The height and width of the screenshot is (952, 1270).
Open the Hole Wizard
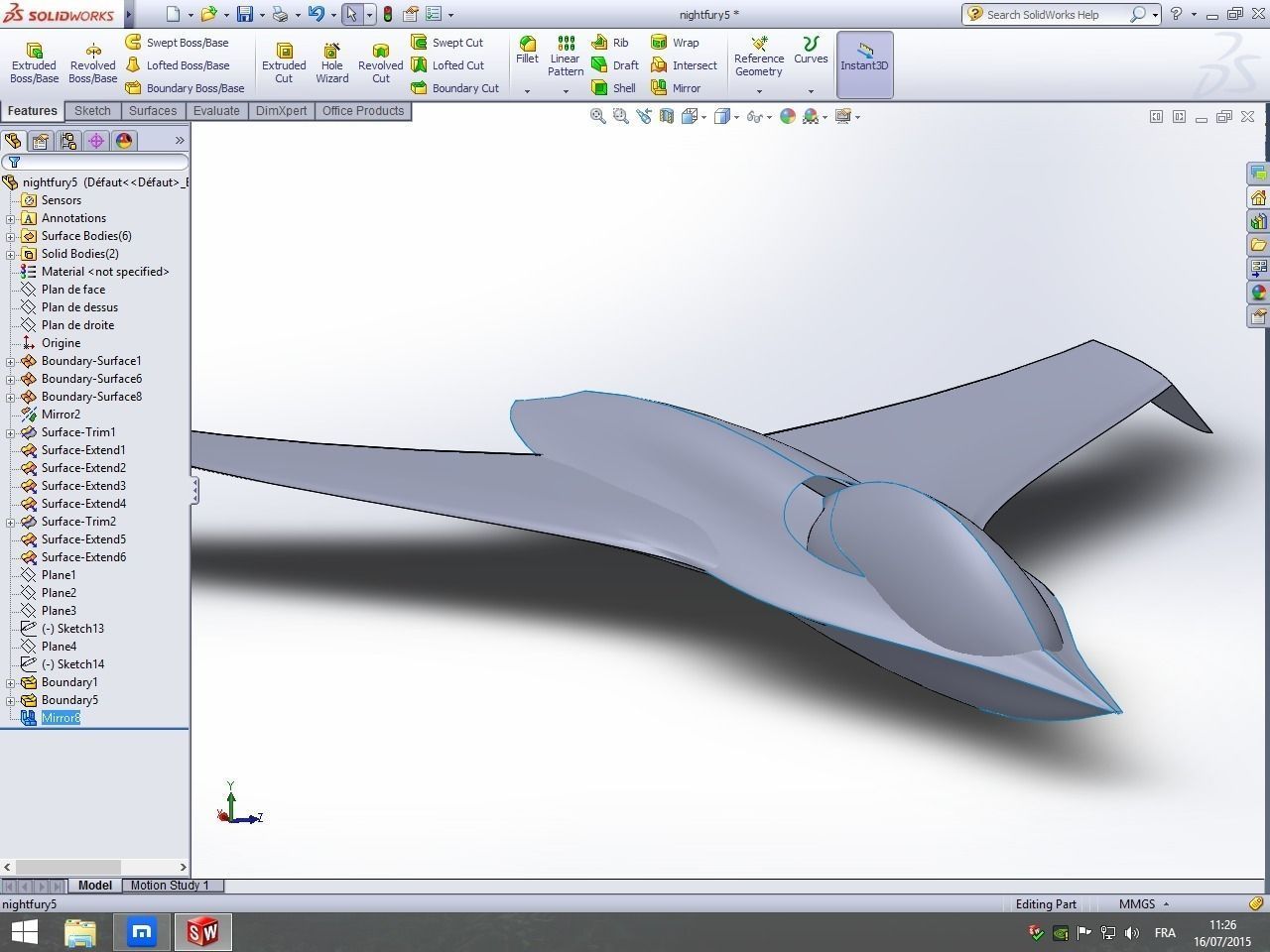(x=331, y=63)
